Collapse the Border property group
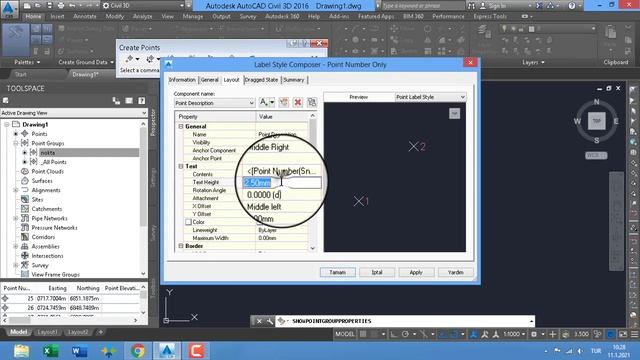 point(181,246)
